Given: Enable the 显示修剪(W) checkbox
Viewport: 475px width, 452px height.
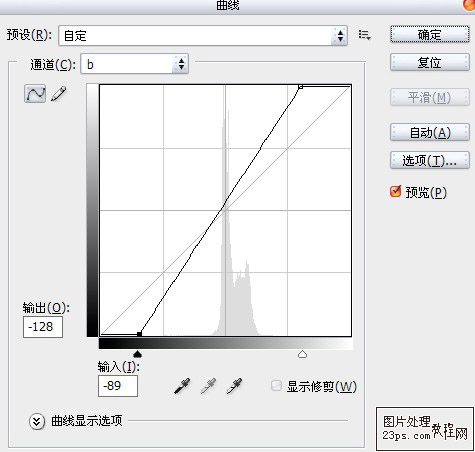Looking at the screenshot, I should [x=276, y=386].
